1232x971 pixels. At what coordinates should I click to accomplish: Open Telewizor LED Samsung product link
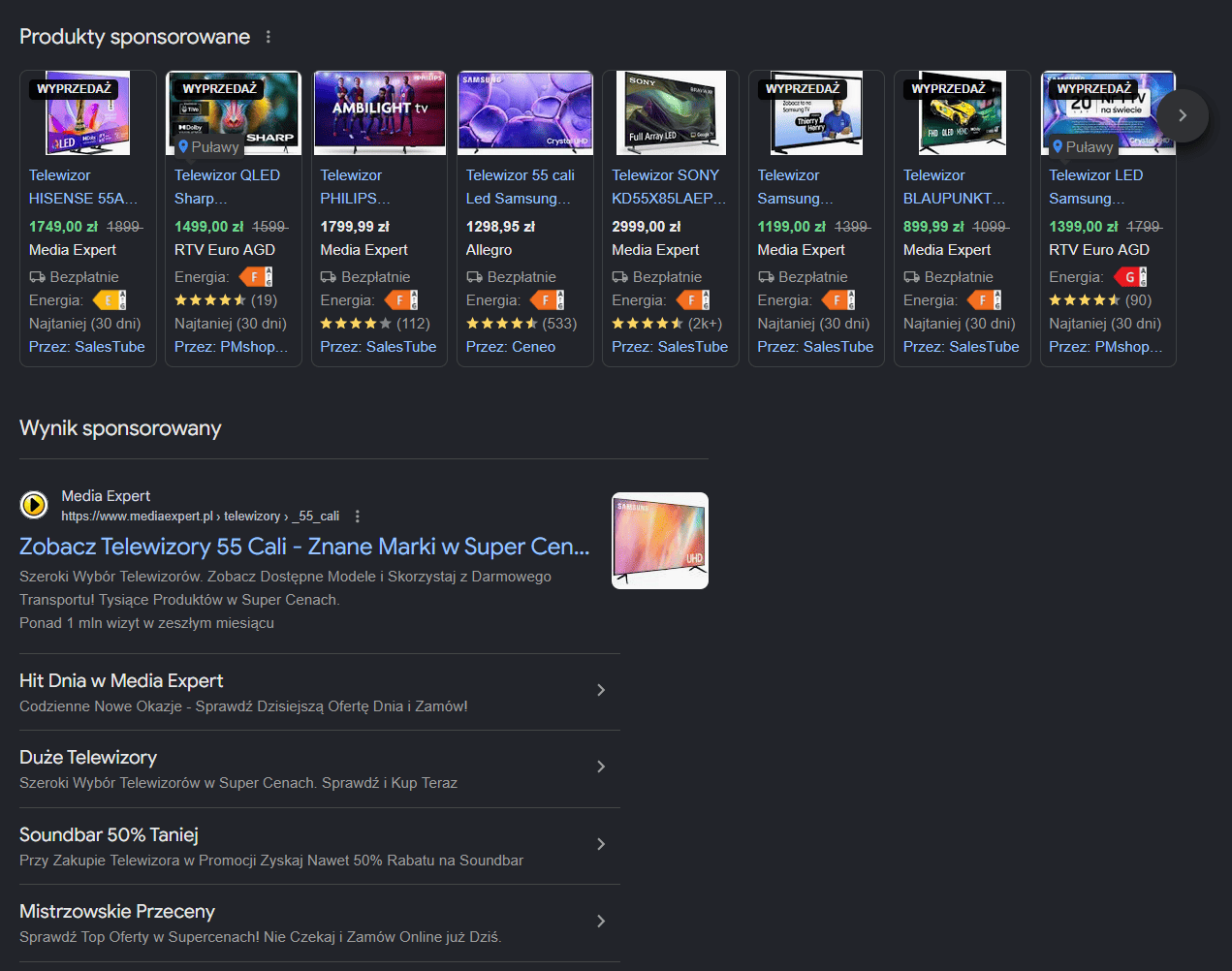[1096, 187]
